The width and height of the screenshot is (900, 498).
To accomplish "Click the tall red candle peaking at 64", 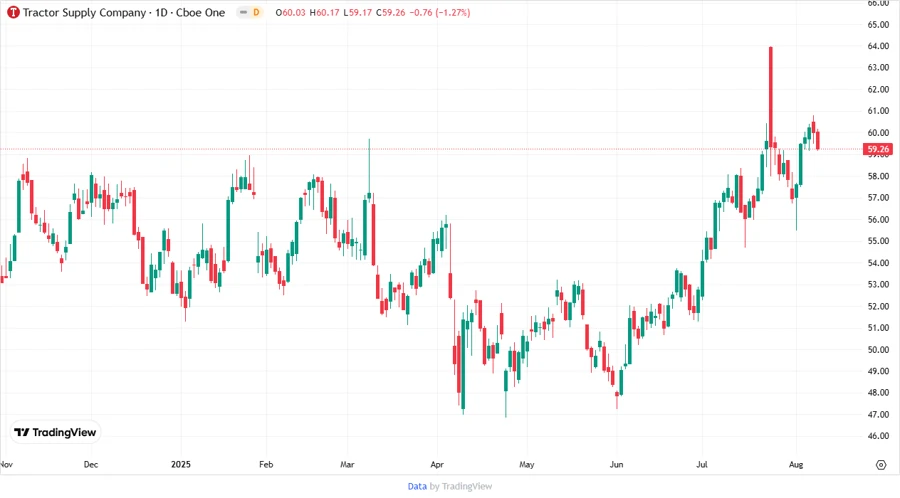I will 771,95.
